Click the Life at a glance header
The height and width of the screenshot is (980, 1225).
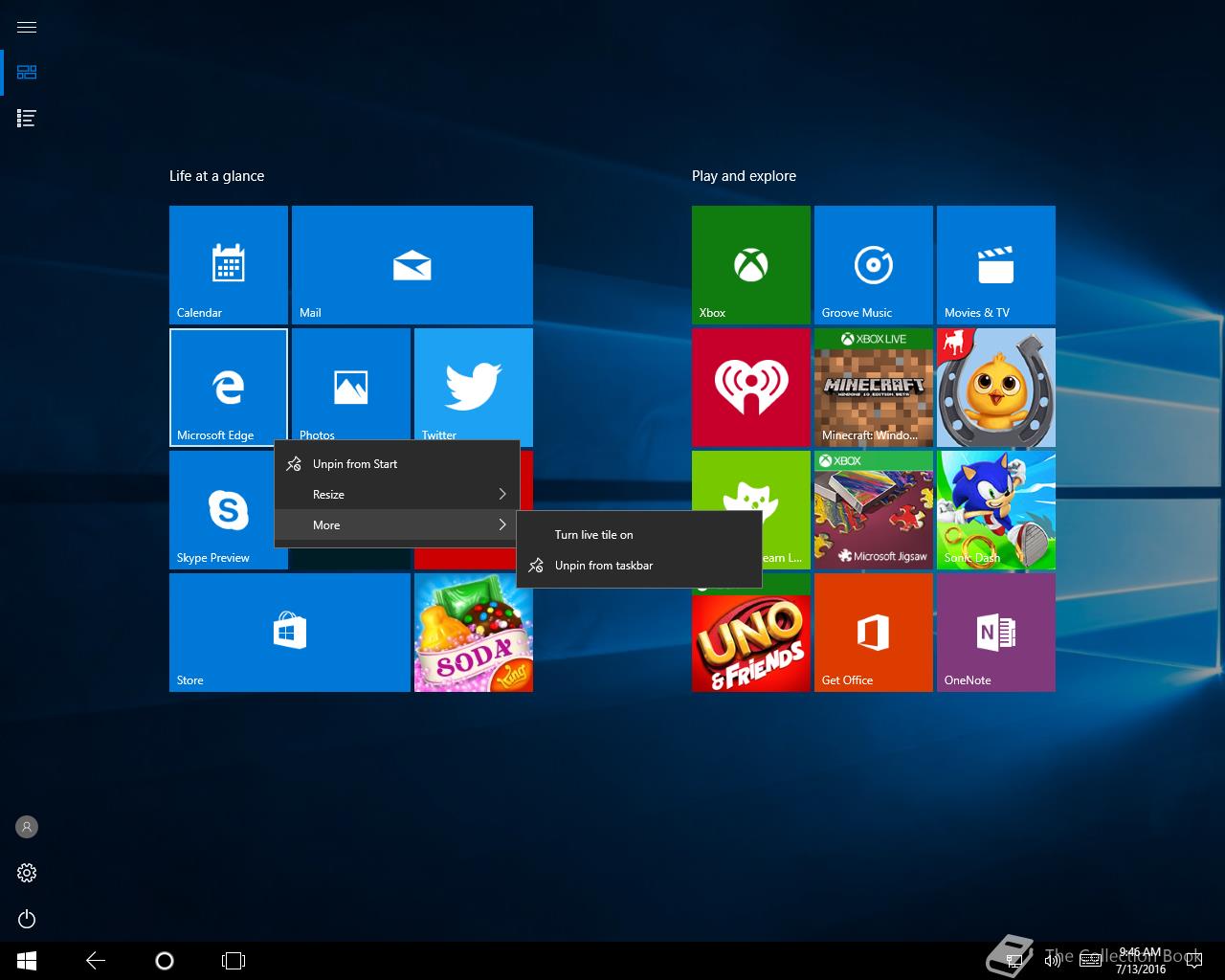217,176
